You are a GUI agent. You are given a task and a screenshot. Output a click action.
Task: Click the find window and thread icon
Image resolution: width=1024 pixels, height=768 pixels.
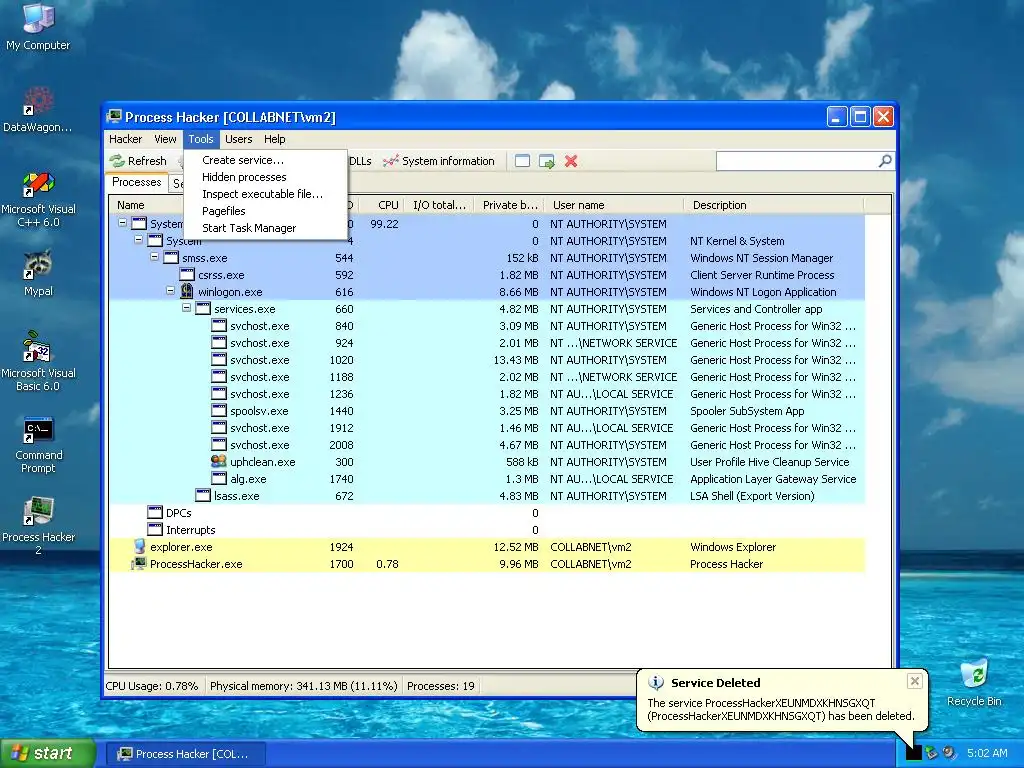[547, 161]
